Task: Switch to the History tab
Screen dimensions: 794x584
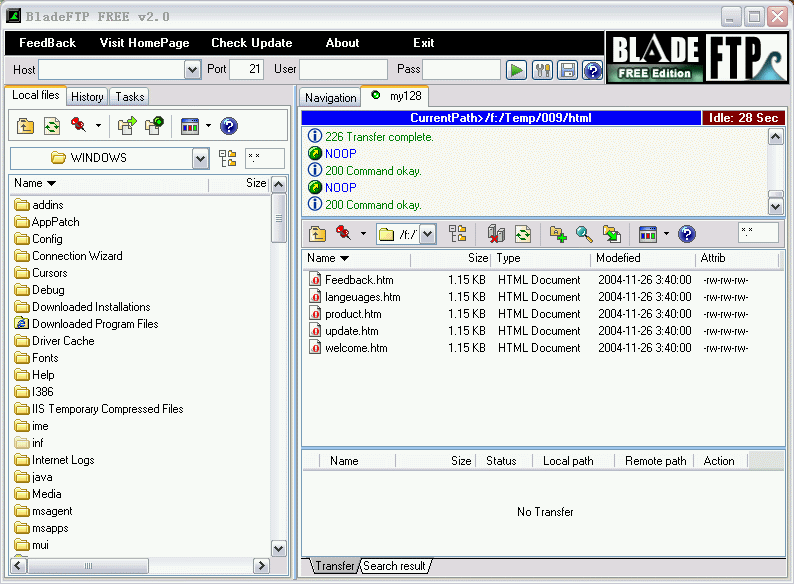Action: coord(87,97)
